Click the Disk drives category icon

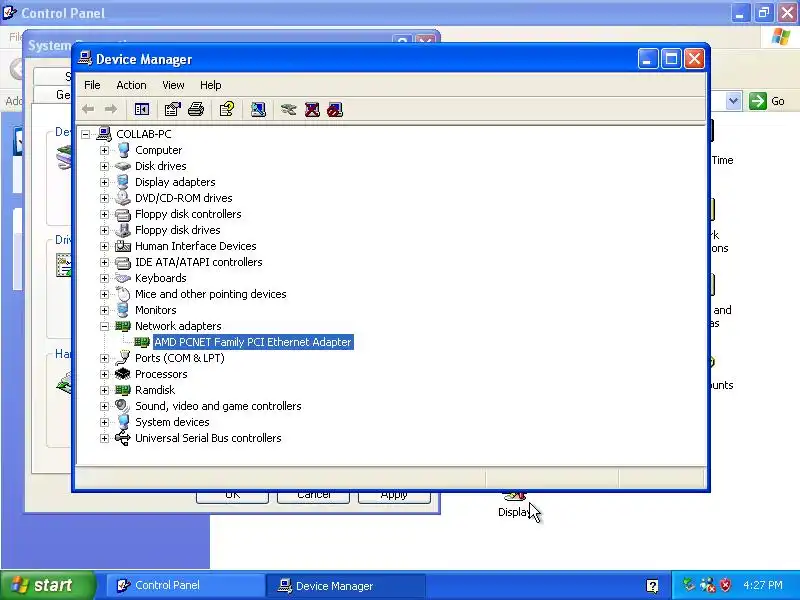123,166
